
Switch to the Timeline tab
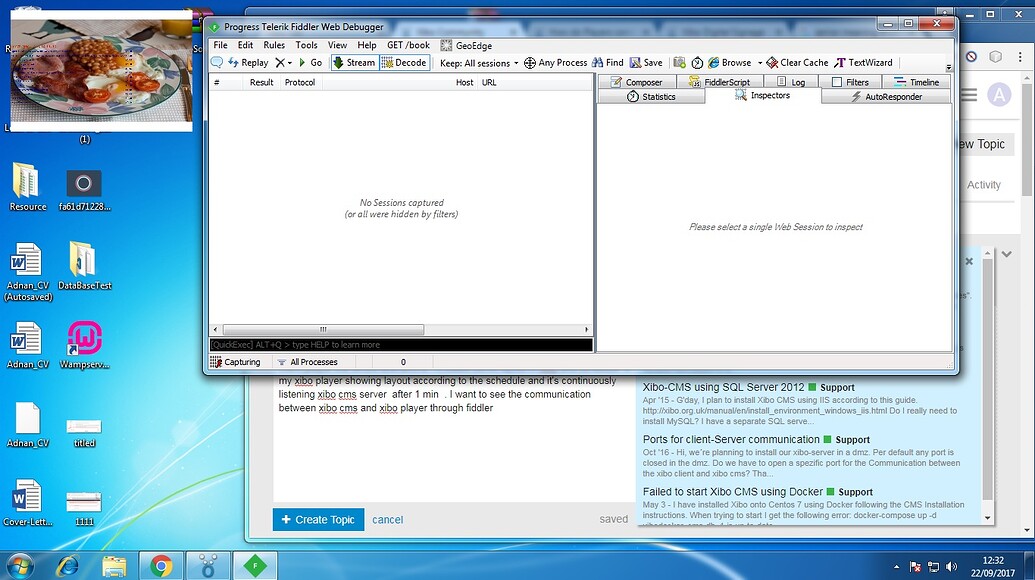click(916, 82)
